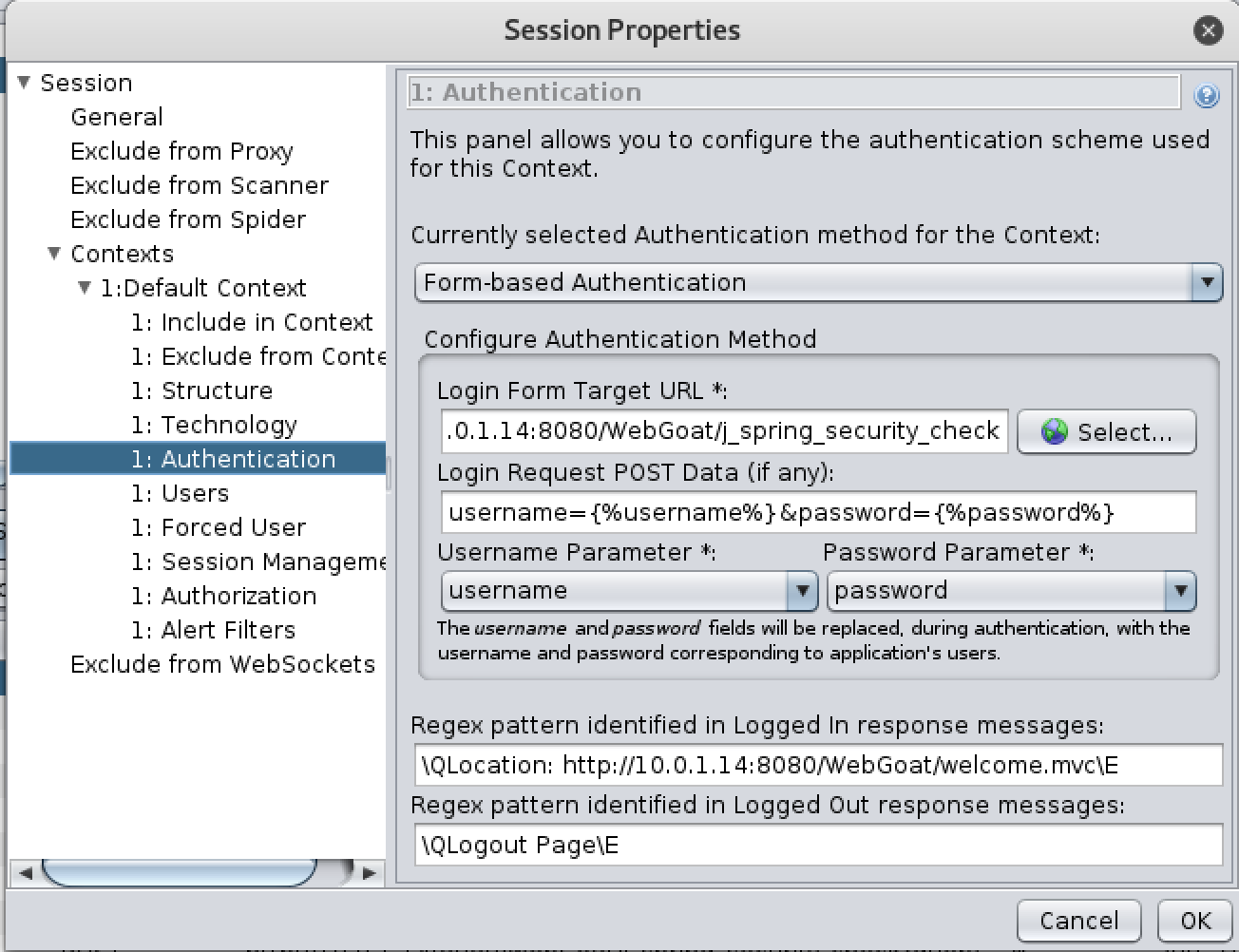This screenshot has height=952, width=1239.
Task: Collapse the 1:Default Context node
Action: click(85, 287)
